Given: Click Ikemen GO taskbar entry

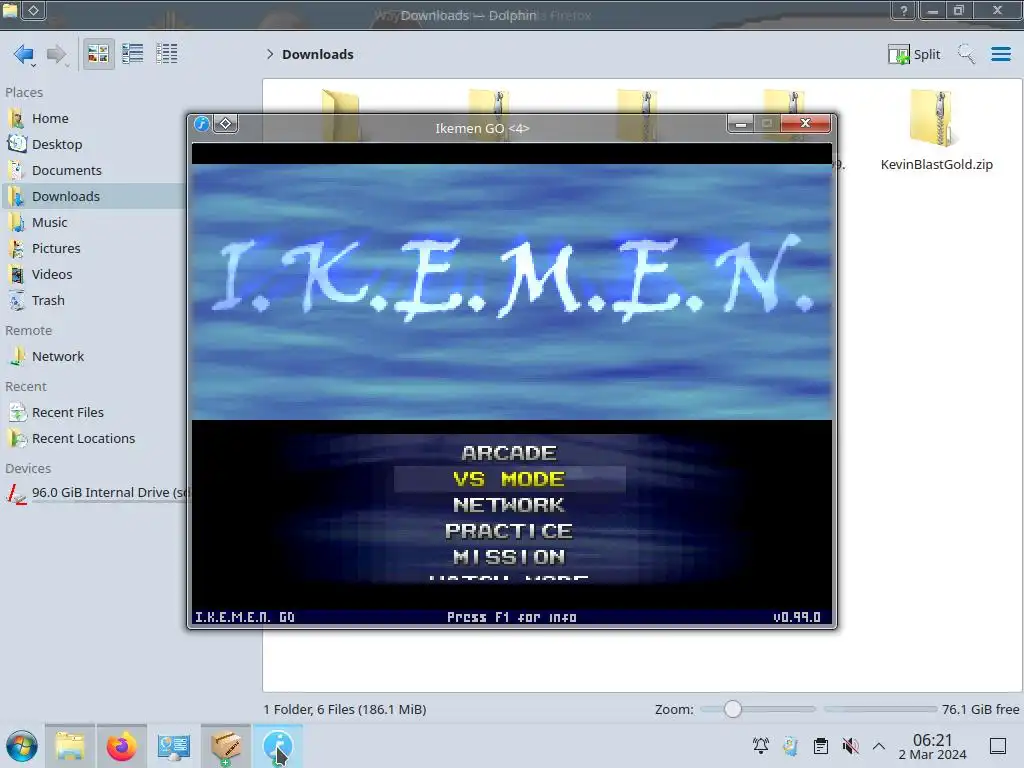Looking at the screenshot, I should [x=278, y=746].
